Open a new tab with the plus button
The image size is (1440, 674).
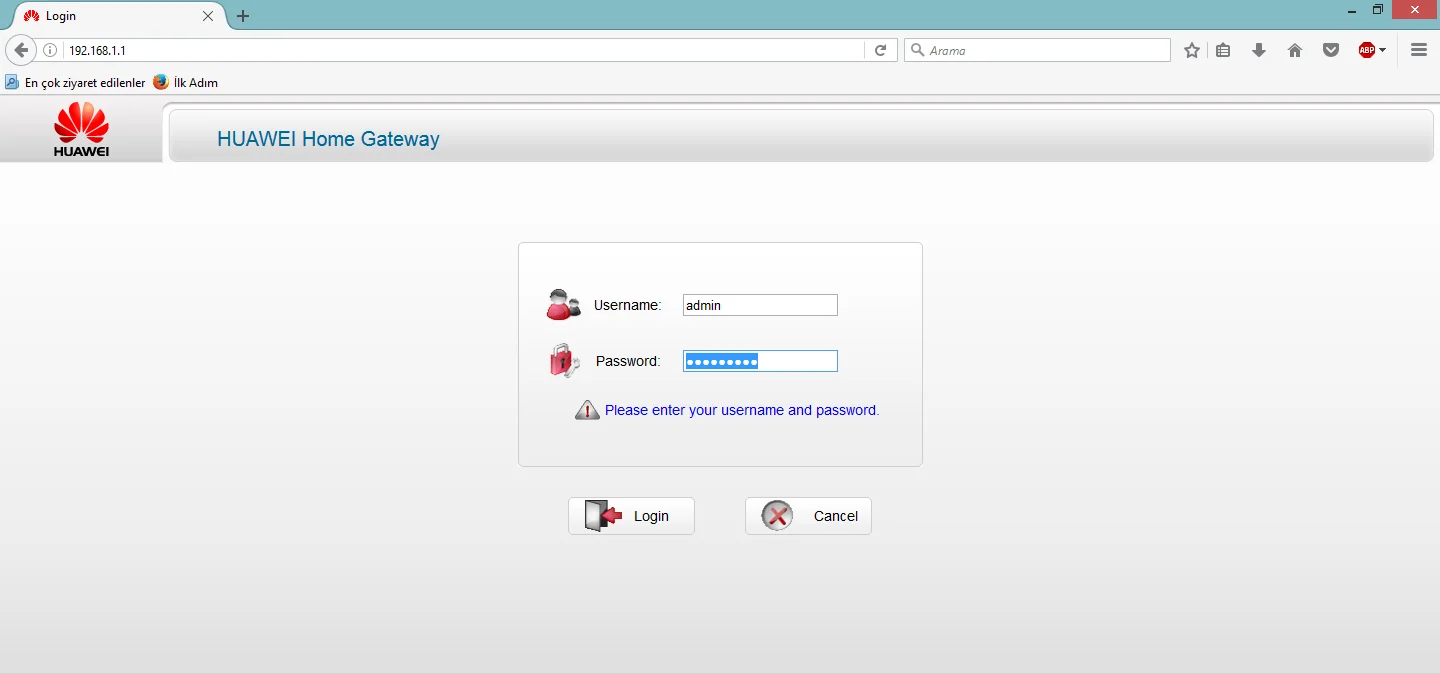[243, 16]
